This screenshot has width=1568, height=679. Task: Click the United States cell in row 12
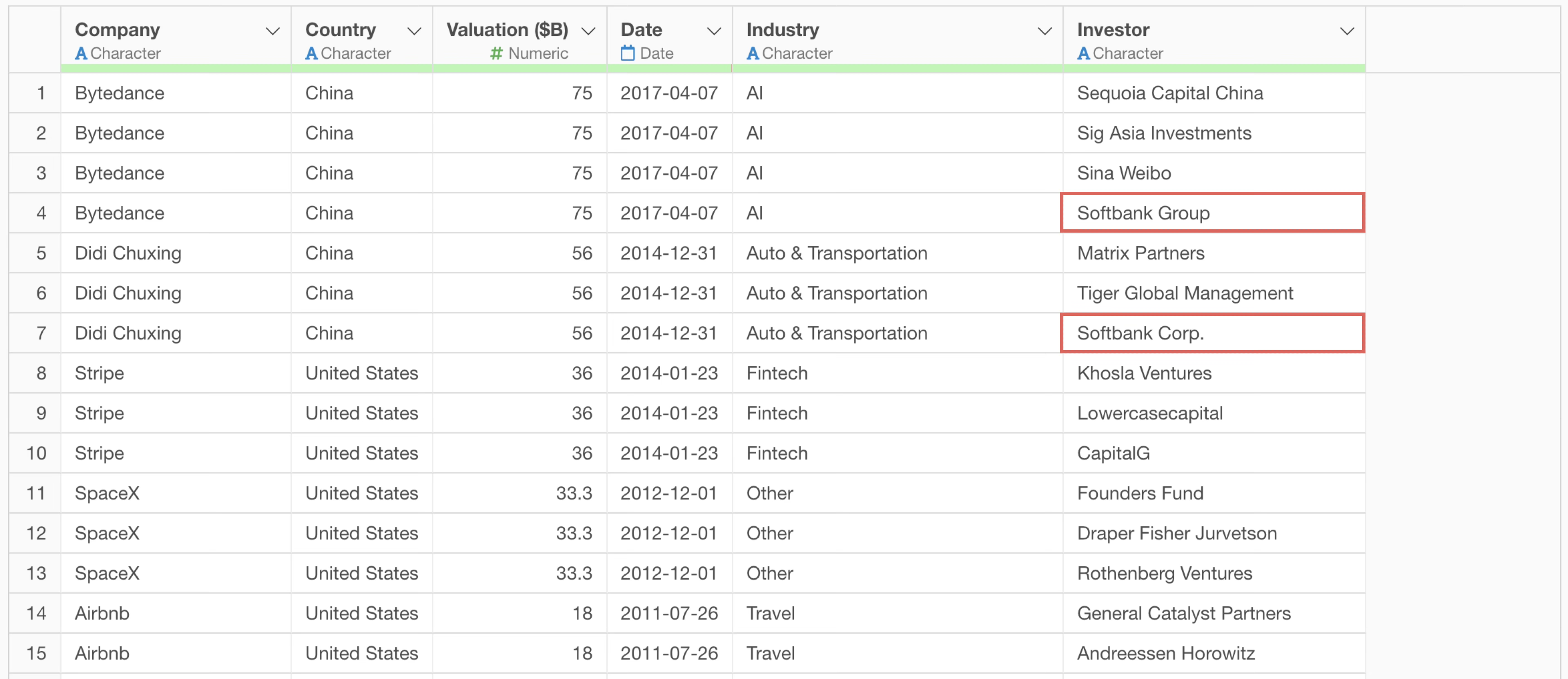click(361, 533)
